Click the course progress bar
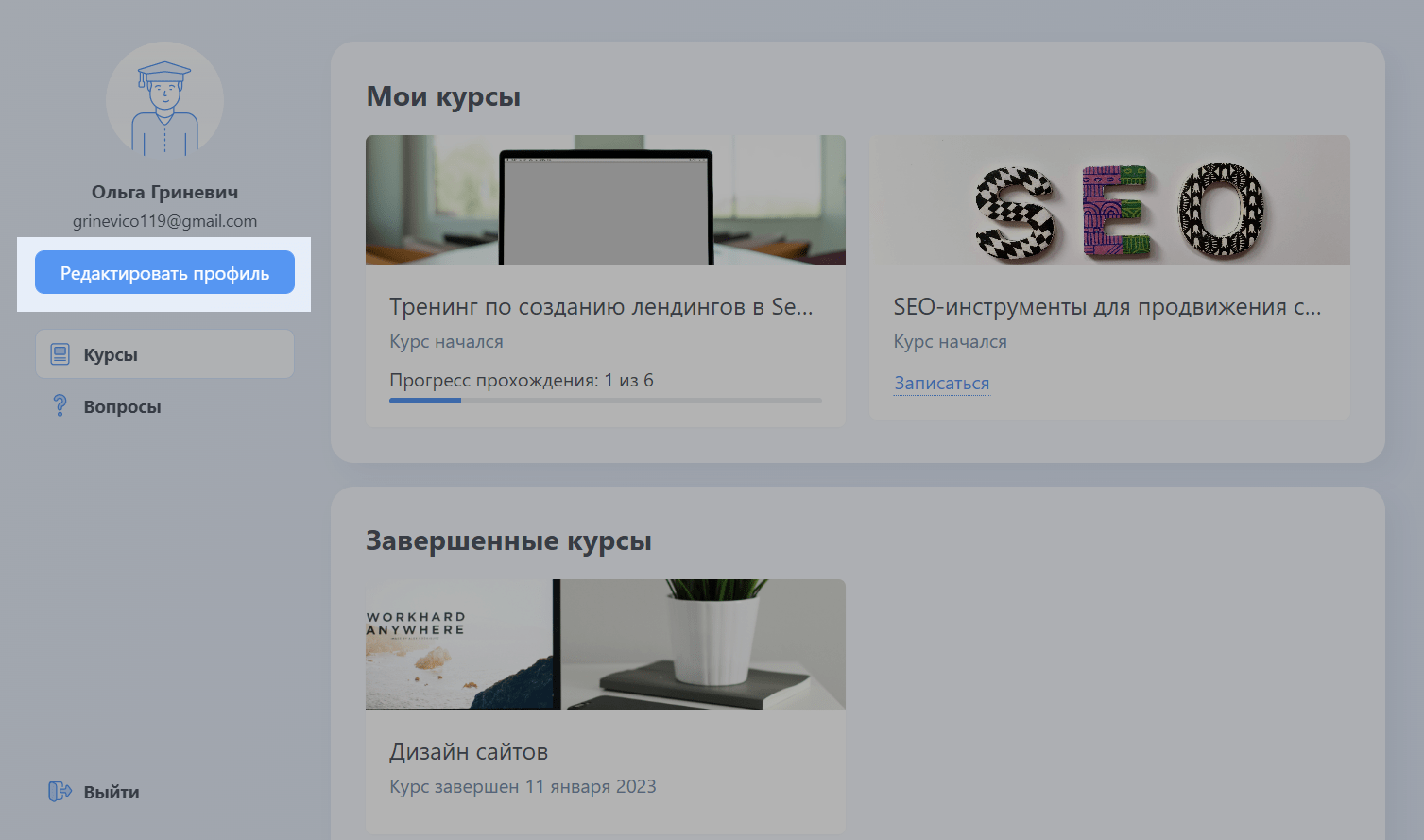1424x840 pixels. point(606,401)
